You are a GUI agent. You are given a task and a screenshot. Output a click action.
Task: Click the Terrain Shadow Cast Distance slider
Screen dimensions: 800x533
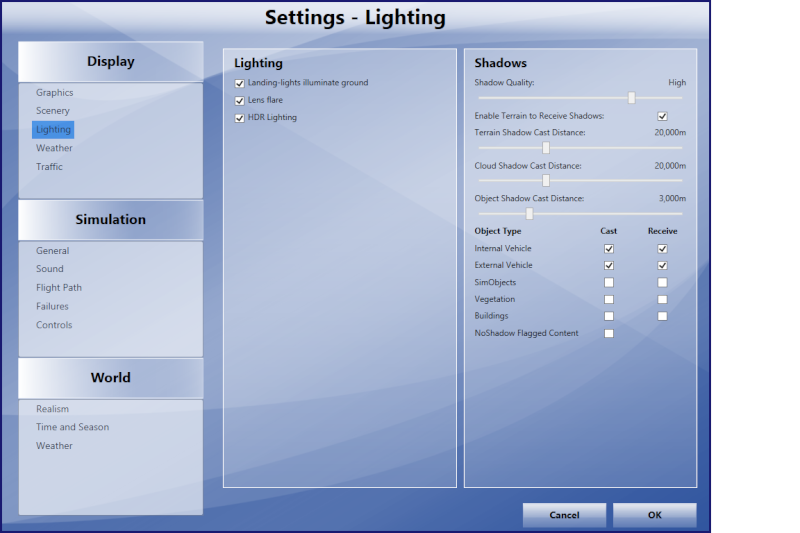pos(580,148)
